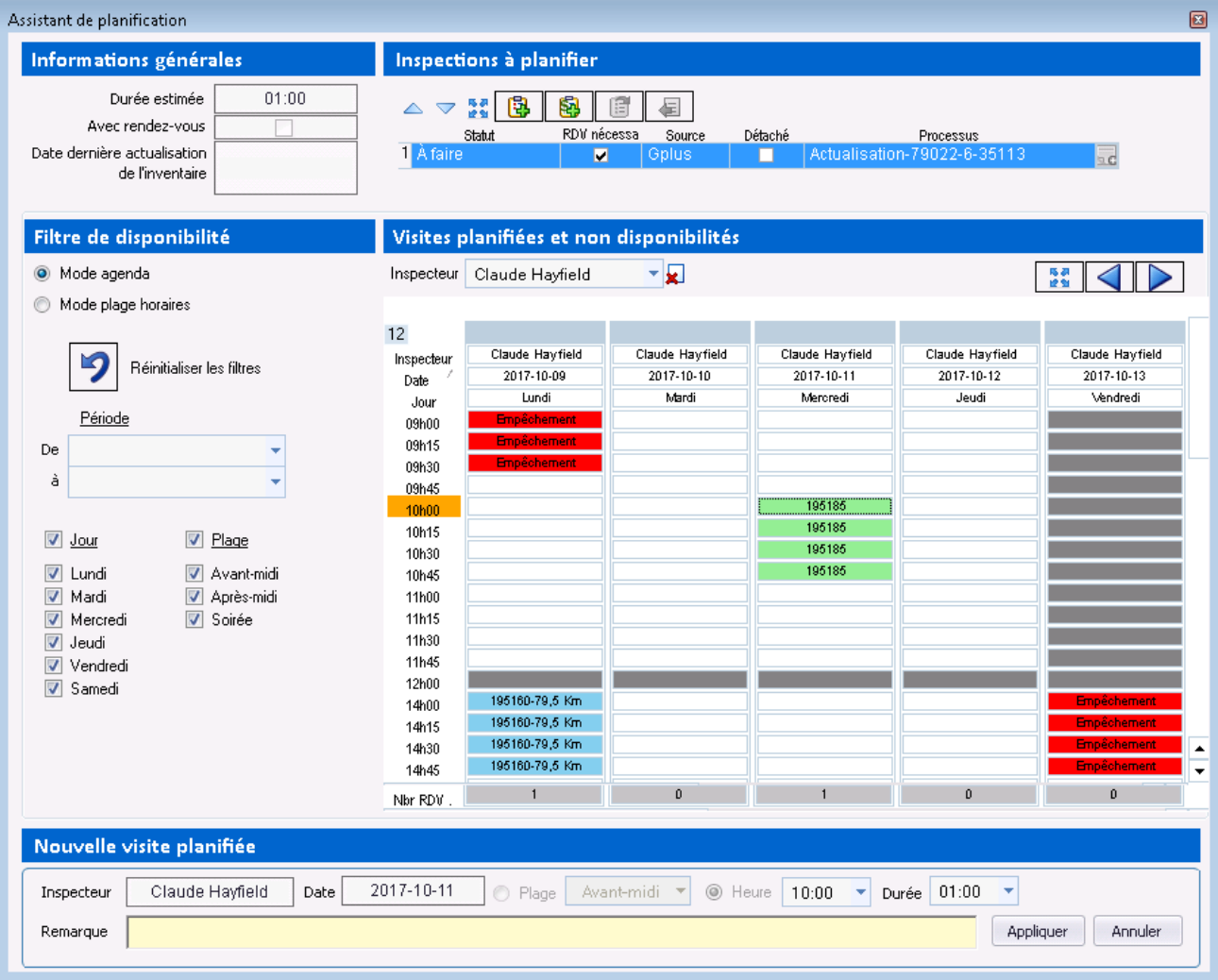Uncheck the Lundi checkbox
This screenshot has height=980, width=1218.
(x=53, y=573)
